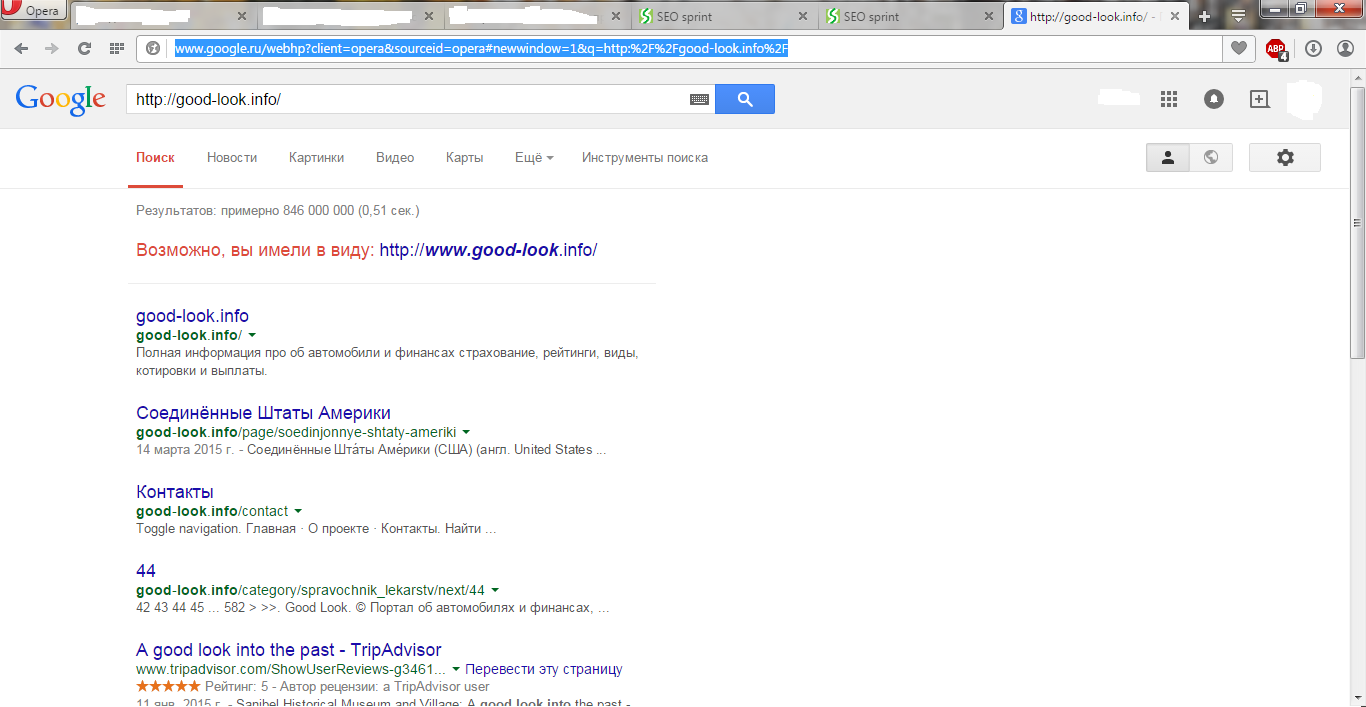
Task: Open the downloads arrow icon in toolbar
Action: pos(1313,48)
